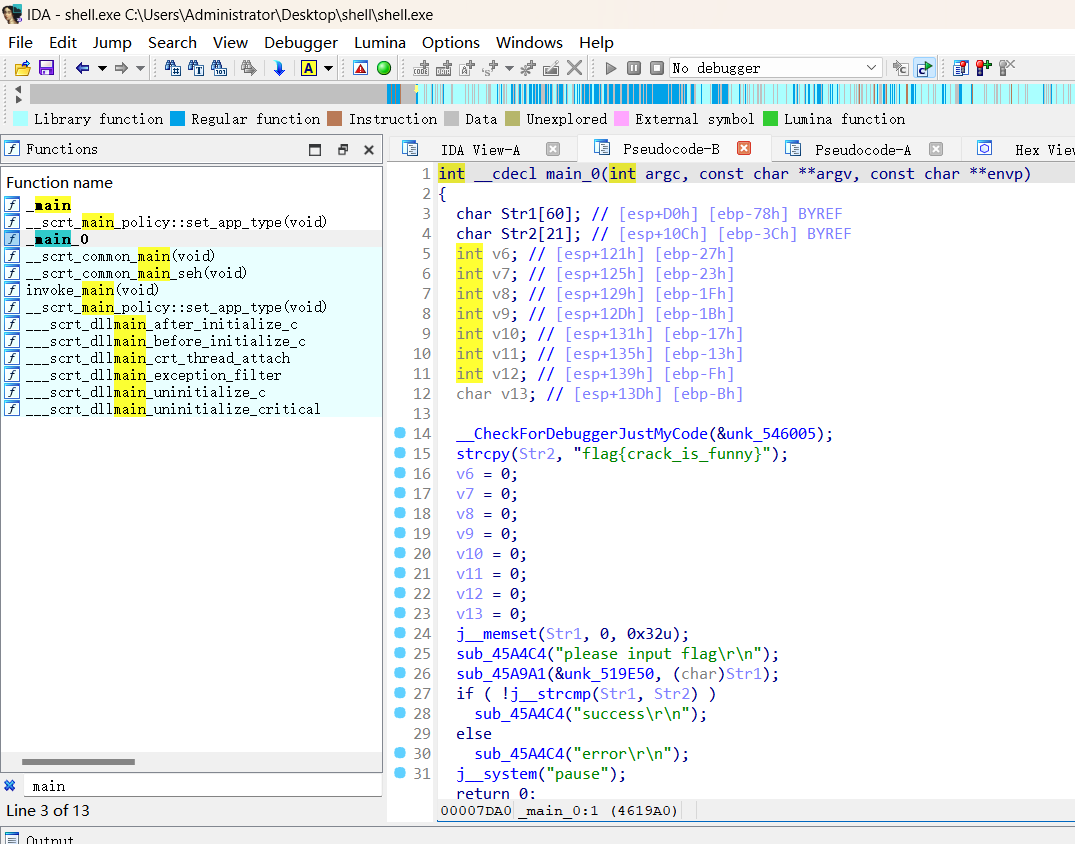Click the delete breakpoint gray-light X icon
This screenshot has height=844, width=1075.
[x=1006, y=68]
